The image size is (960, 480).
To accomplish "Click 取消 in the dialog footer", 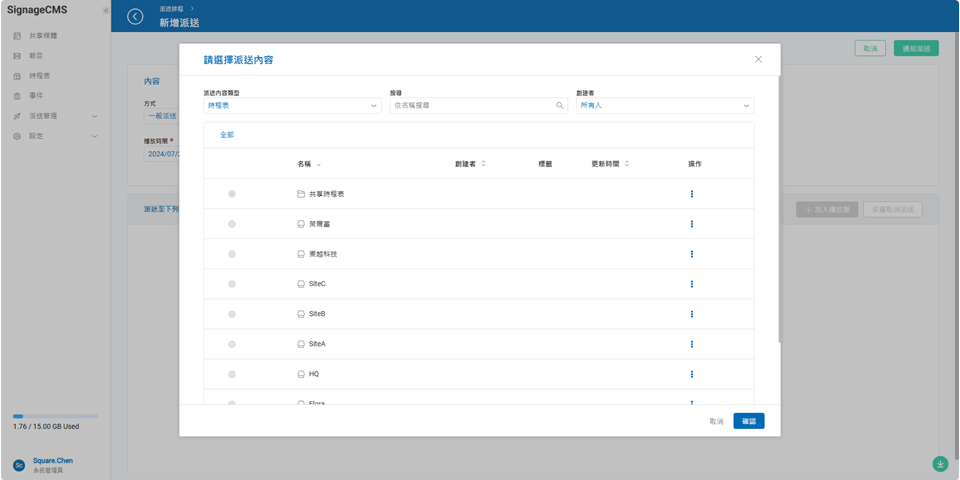I will 716,421.
